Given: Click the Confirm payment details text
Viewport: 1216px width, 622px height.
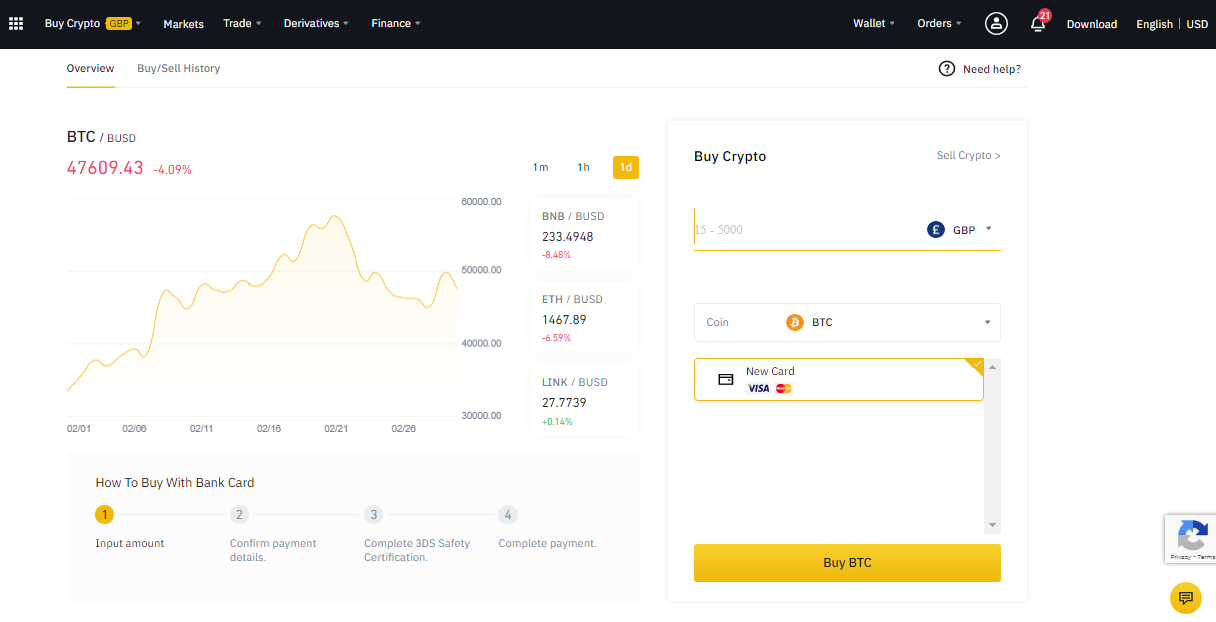Looking at the screenshot, I should coord(273,550).
